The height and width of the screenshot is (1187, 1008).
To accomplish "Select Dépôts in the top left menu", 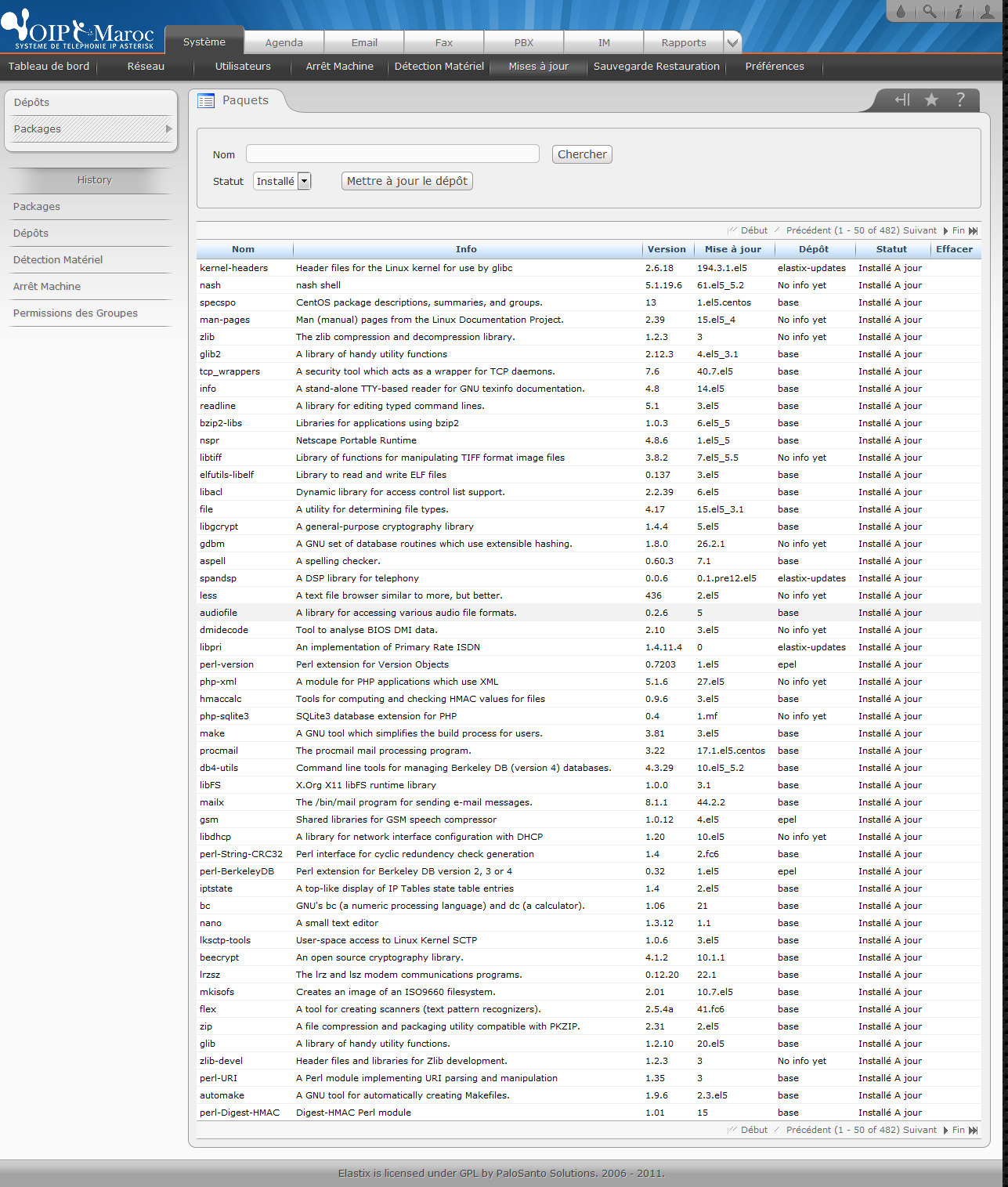I will [x=31, y=102].
